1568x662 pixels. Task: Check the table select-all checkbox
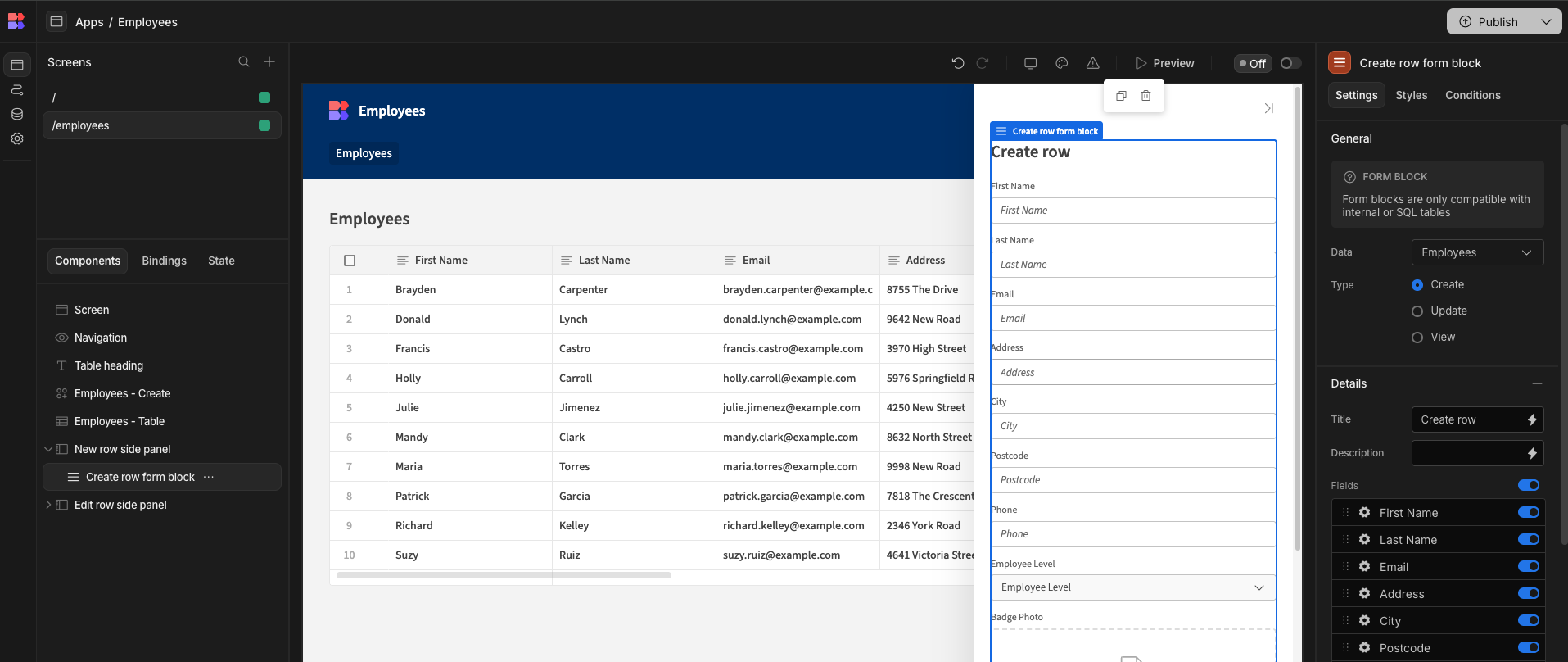[350, 261]
